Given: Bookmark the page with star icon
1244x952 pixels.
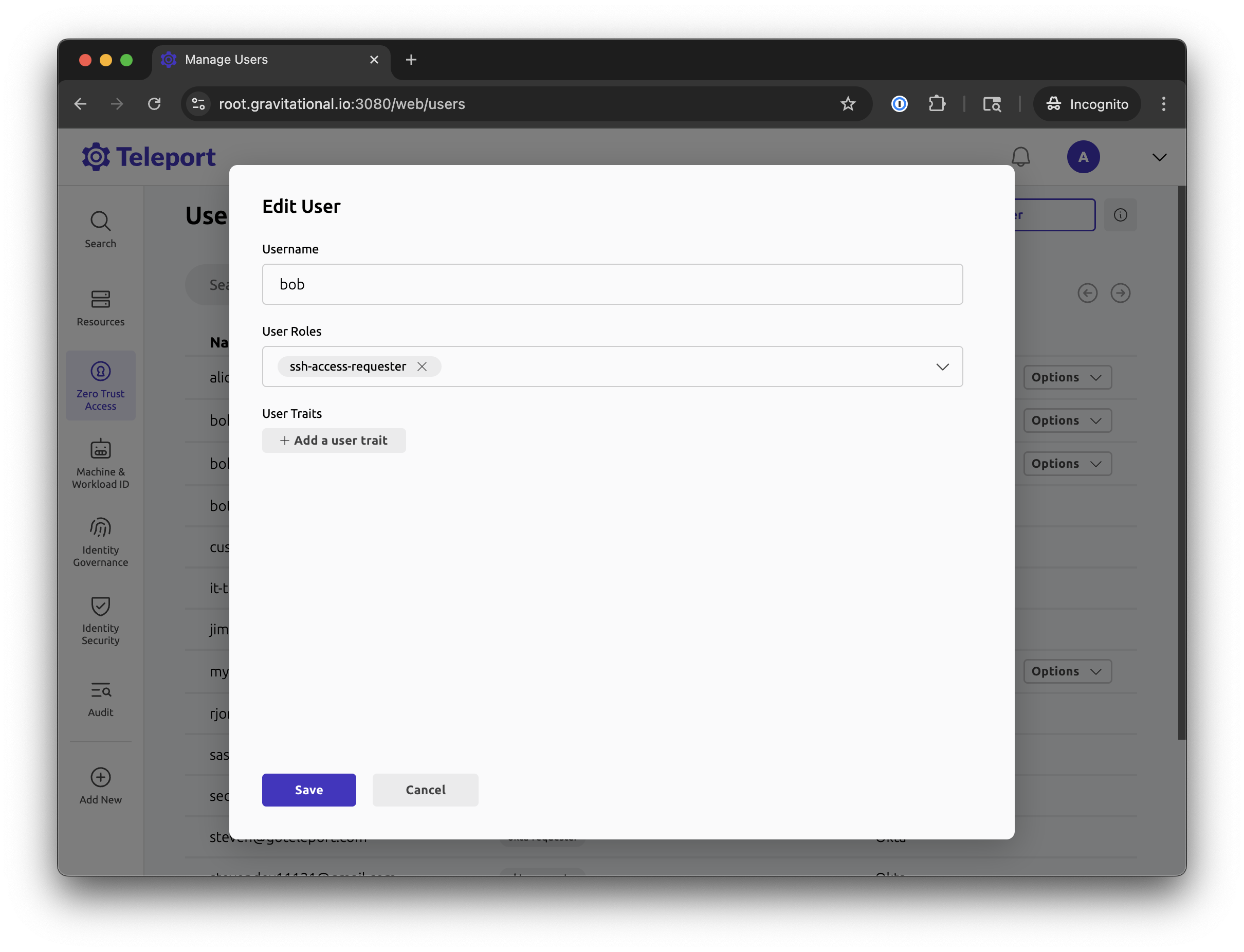Looking at the screenshot, I should (847, 104).
